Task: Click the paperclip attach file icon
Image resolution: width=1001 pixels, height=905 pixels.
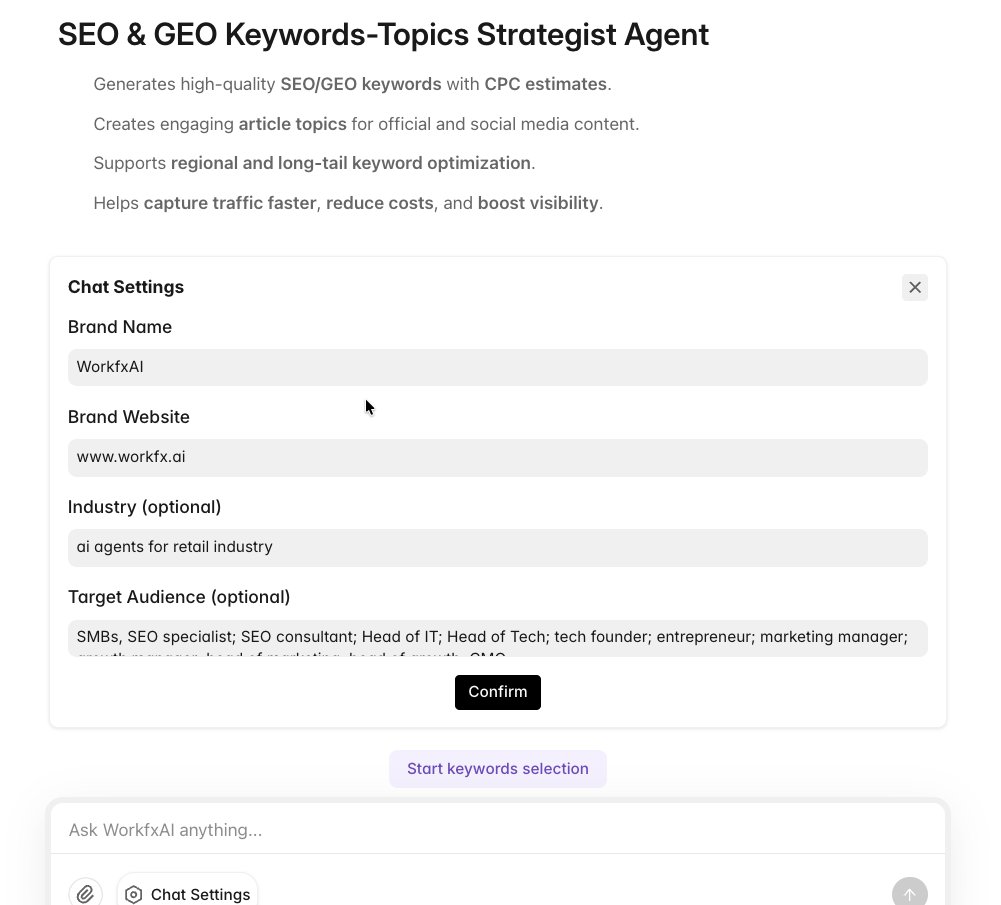Action: (85, 894)
